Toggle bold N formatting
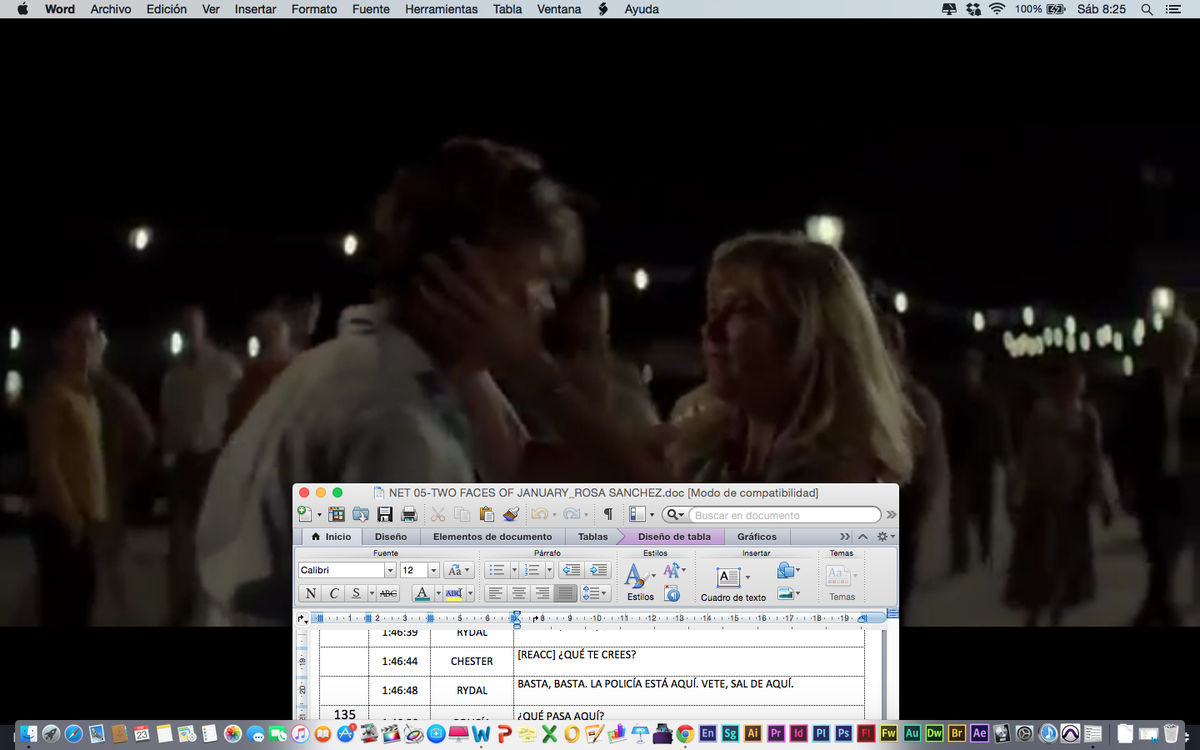This screenshot has height=750, width=1200. click(311, 593)
